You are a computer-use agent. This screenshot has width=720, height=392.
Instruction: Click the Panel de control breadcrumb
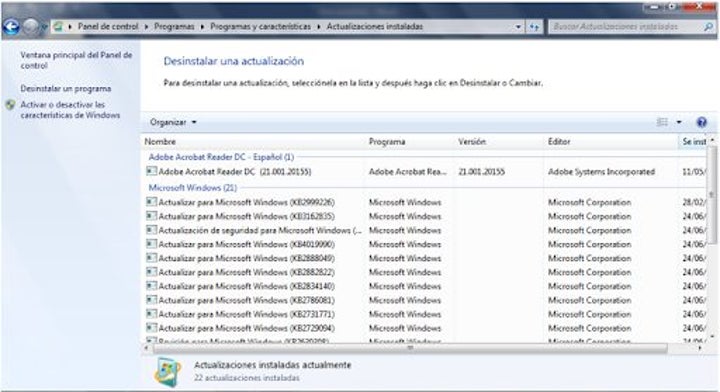pos(108,27)
